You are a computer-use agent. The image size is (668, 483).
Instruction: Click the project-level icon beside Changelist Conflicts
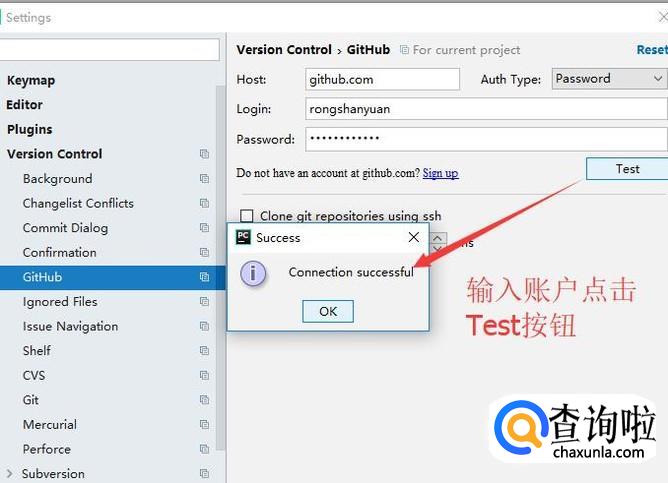pos(204,203)
